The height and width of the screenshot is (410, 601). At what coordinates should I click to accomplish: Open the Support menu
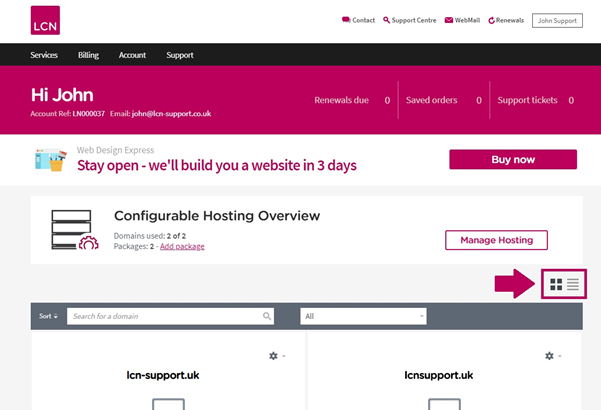180,55
